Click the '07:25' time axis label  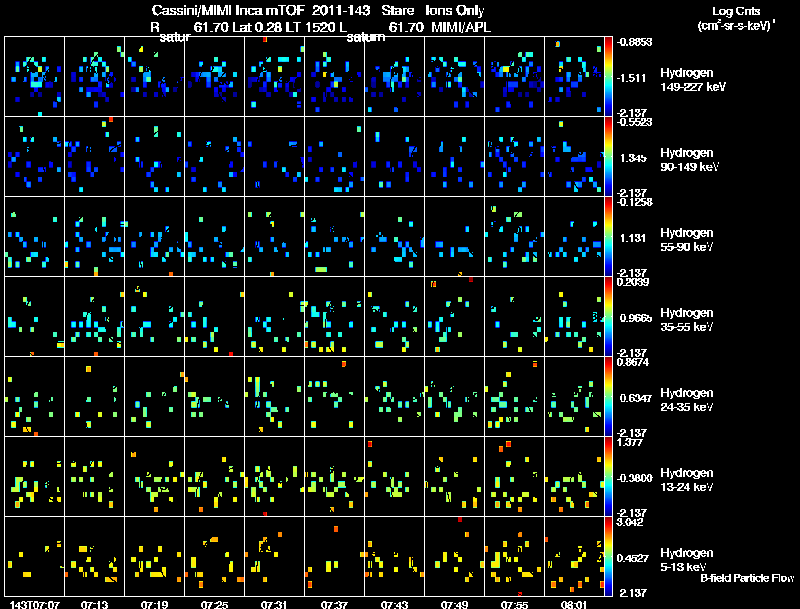click(214, 604)
